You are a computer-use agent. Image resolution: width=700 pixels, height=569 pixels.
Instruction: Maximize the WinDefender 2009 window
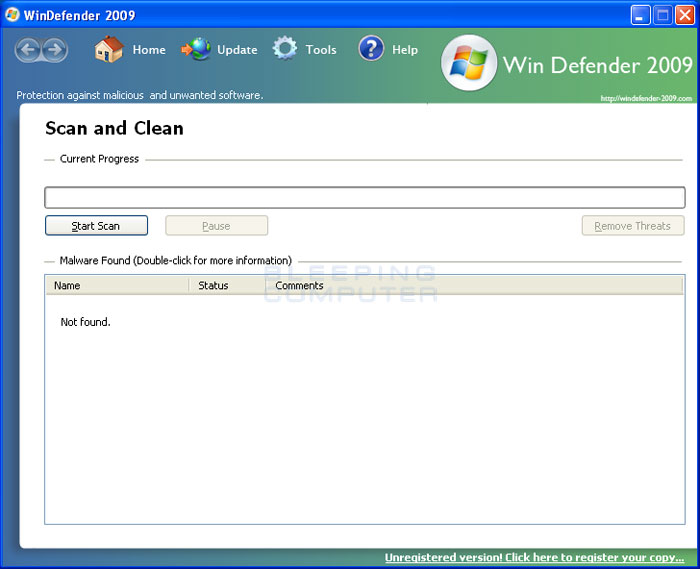pos(662,15)
